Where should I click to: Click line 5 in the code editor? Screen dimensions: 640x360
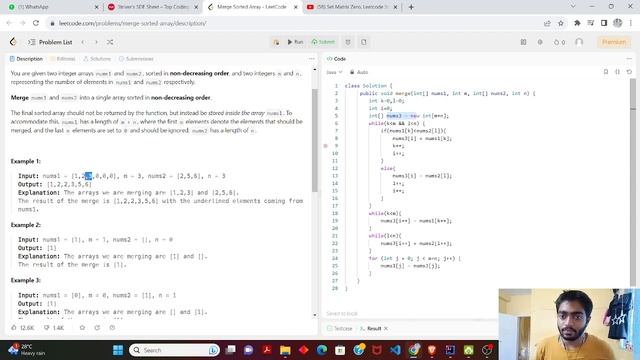point(408,116)
